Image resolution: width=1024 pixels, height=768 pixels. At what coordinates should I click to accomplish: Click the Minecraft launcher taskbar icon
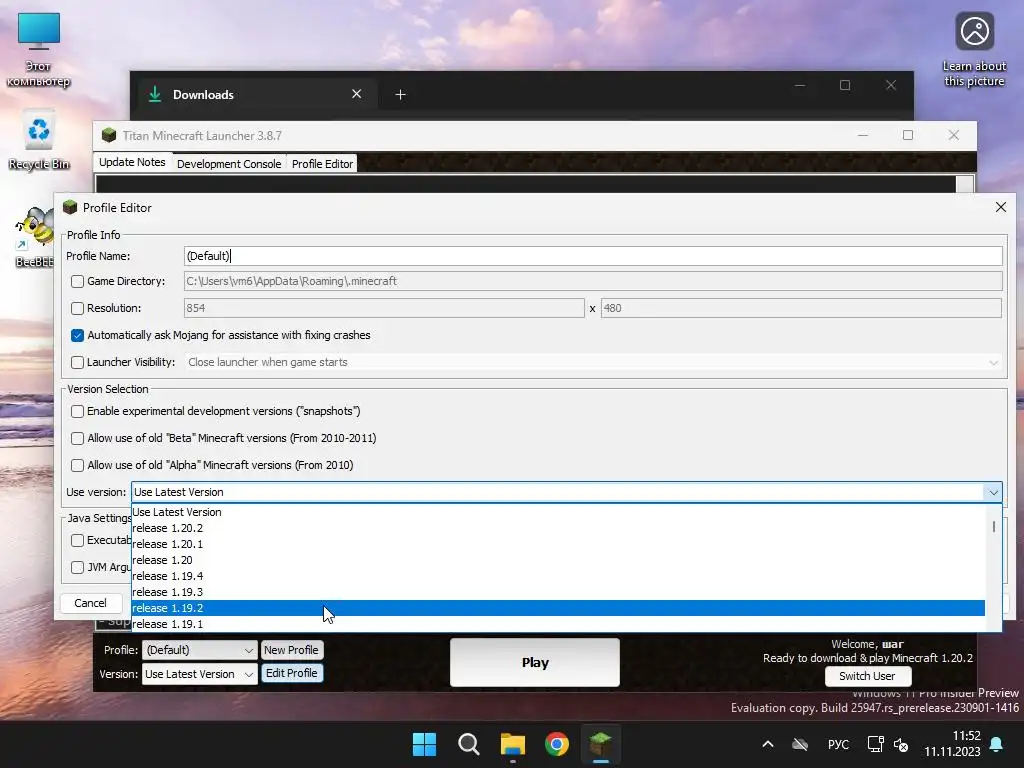[601, 744]
